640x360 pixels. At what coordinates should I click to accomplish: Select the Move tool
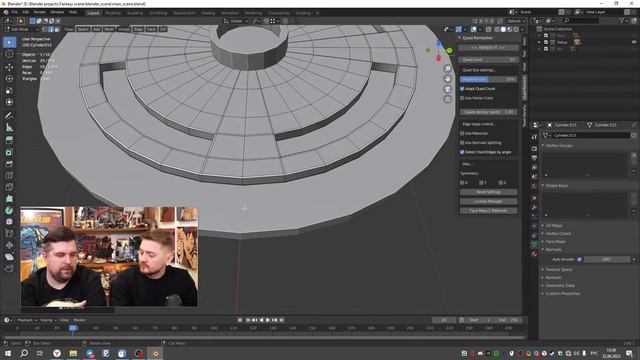pos(9,67)
